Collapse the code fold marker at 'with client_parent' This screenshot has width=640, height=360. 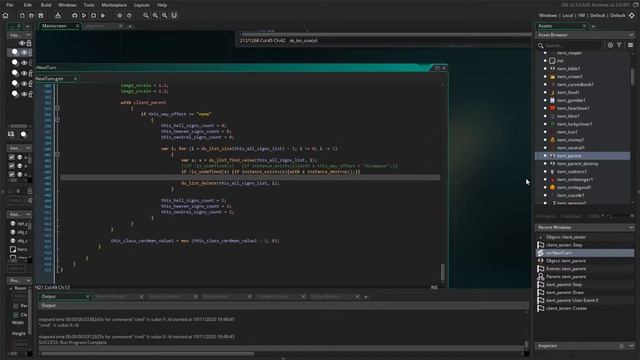click(x=57, y=109)
